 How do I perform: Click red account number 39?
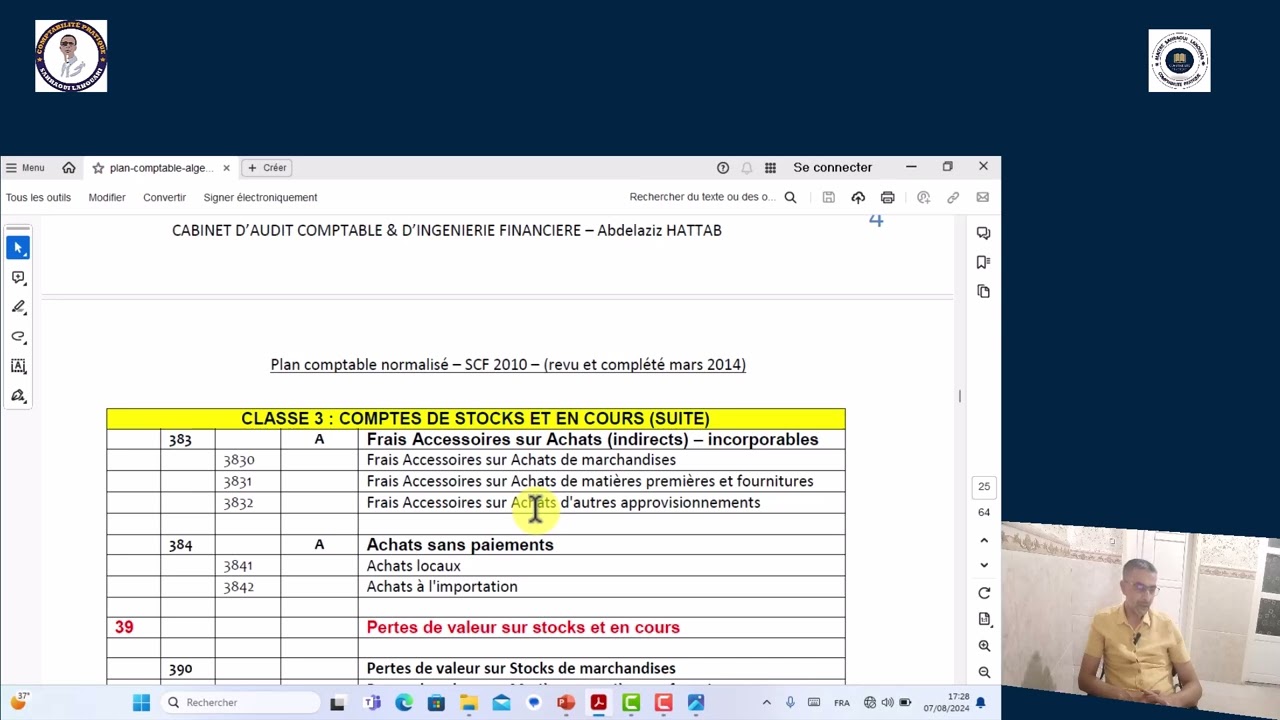[x=124, y=627]
